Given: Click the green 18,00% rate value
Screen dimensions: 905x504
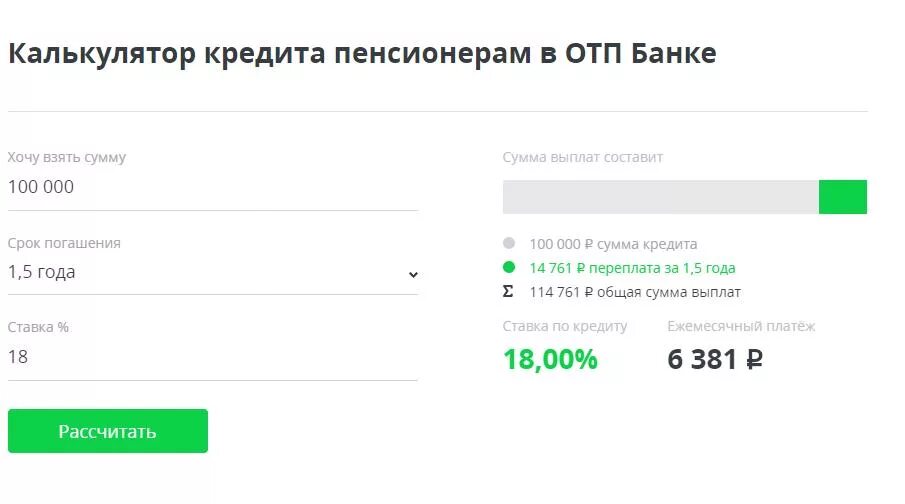Looking at the screenshot, I should tap(550, 359).
